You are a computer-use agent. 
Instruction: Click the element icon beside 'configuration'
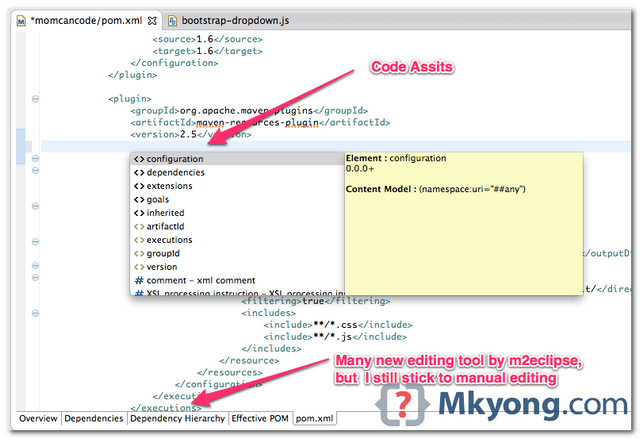139,159
